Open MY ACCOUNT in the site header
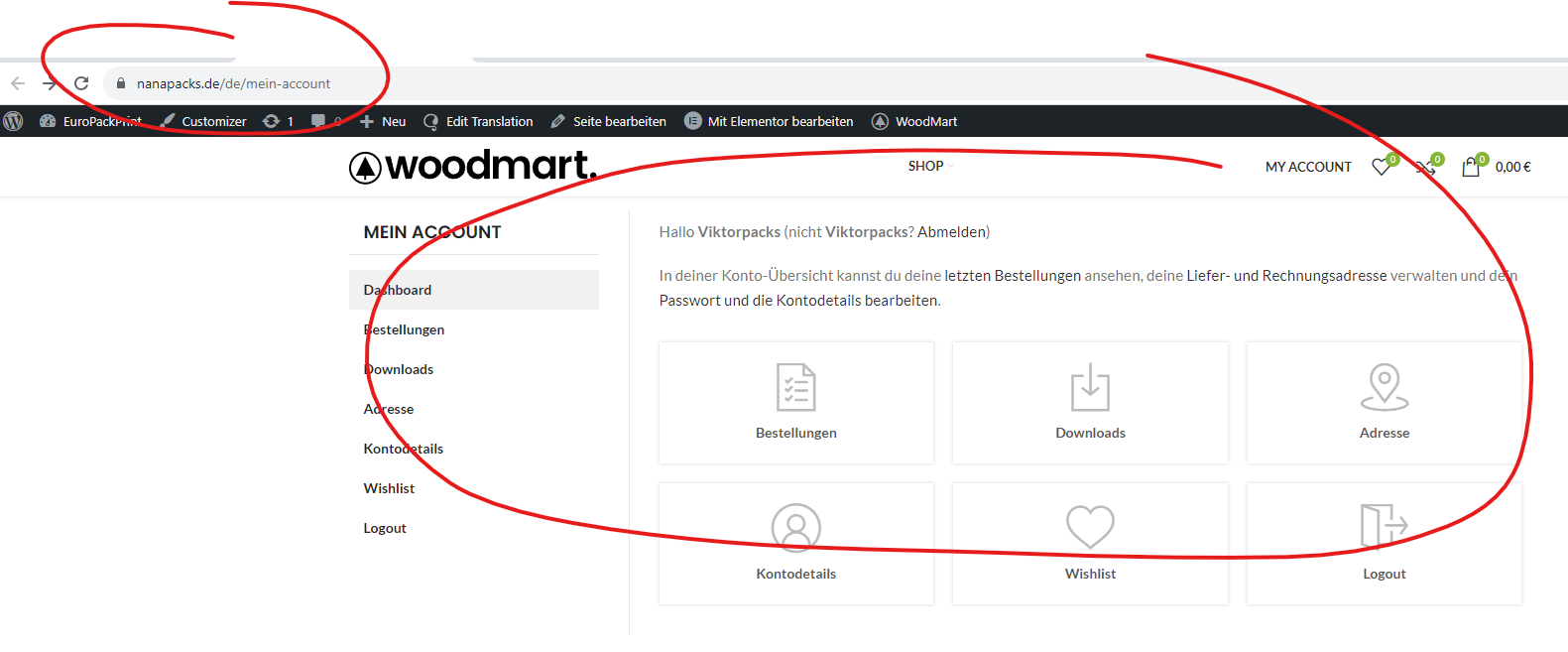The width and height of the screenshot is (1568, 652). click(x=1308, y=167)
